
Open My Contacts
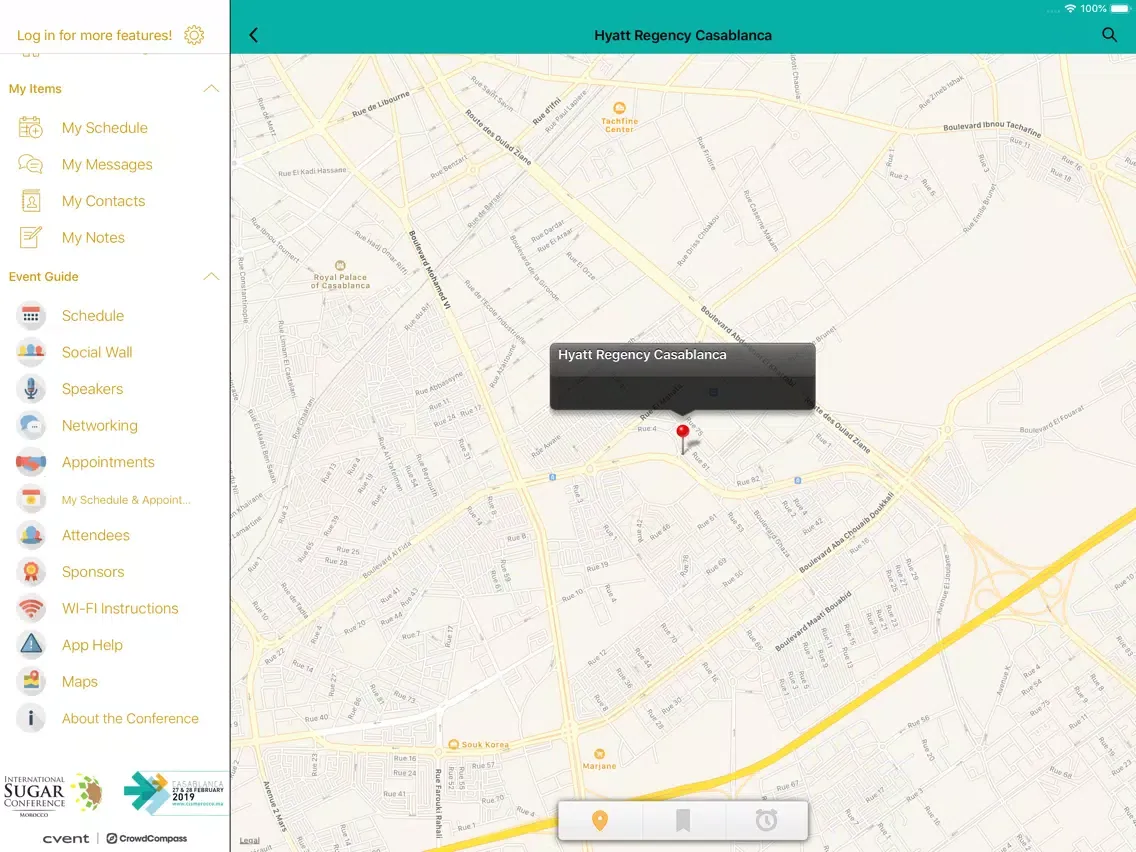pyautogui.click(x=104, y=201)
